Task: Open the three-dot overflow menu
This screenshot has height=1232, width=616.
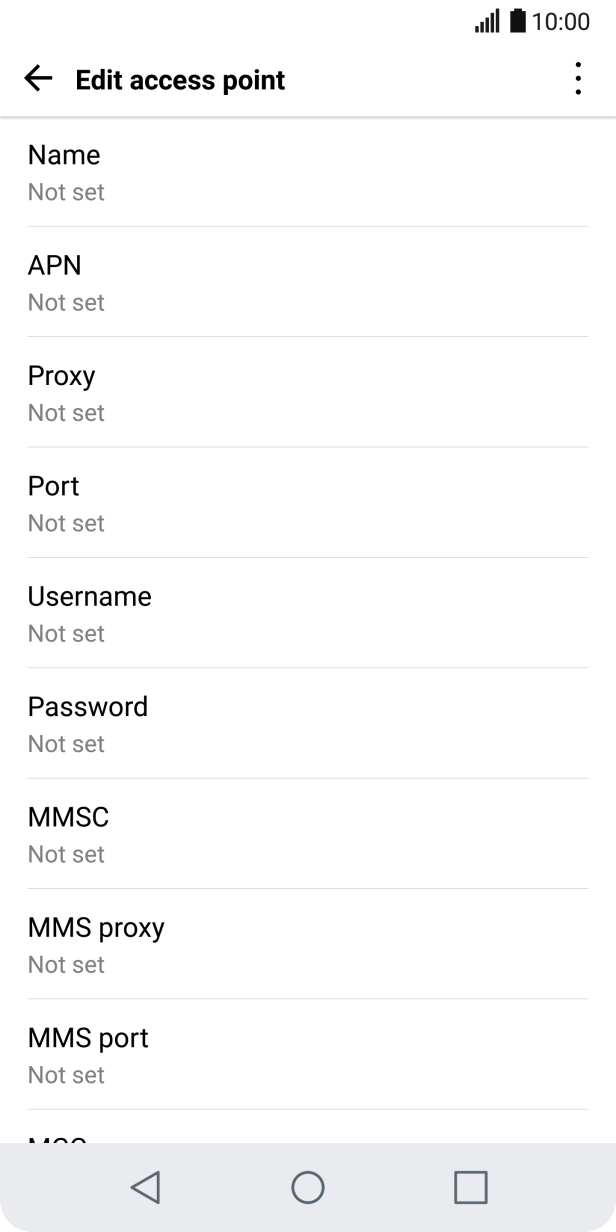Action: [x=578, y=79]
